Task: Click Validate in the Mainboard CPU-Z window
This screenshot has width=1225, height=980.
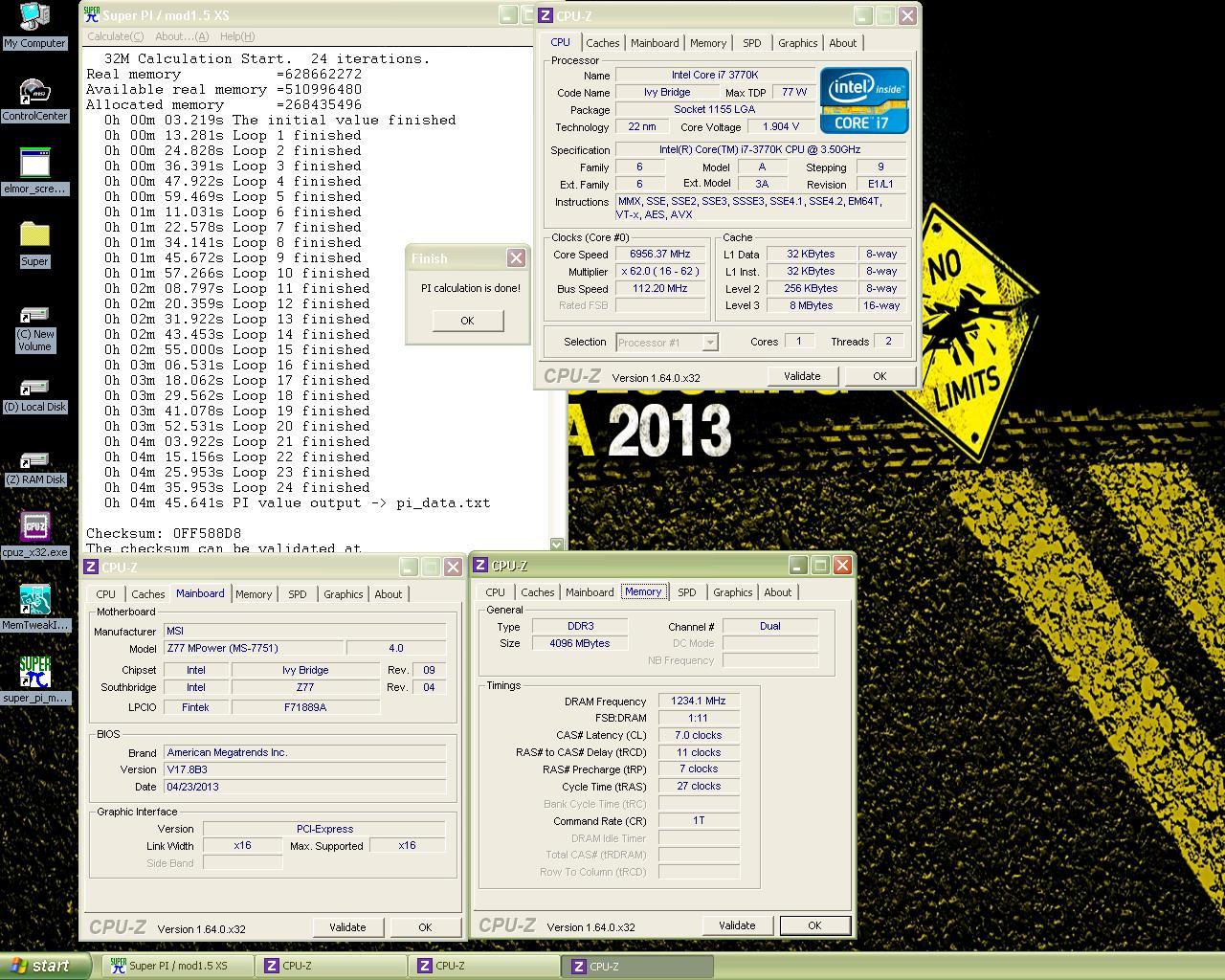Action: [347, 927]
